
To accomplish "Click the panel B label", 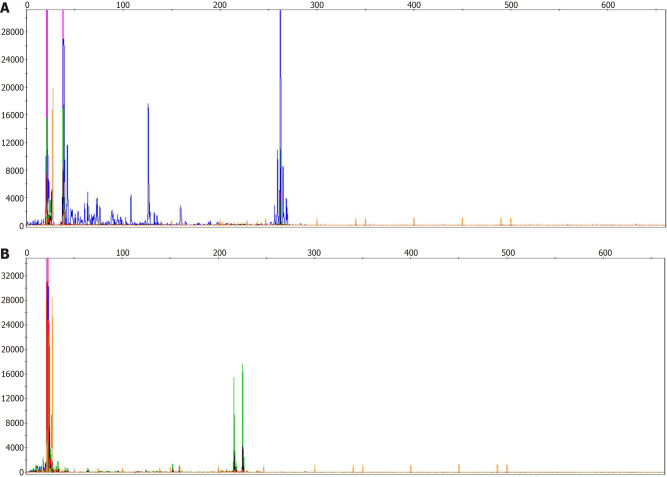I will (x=5, y=254).
